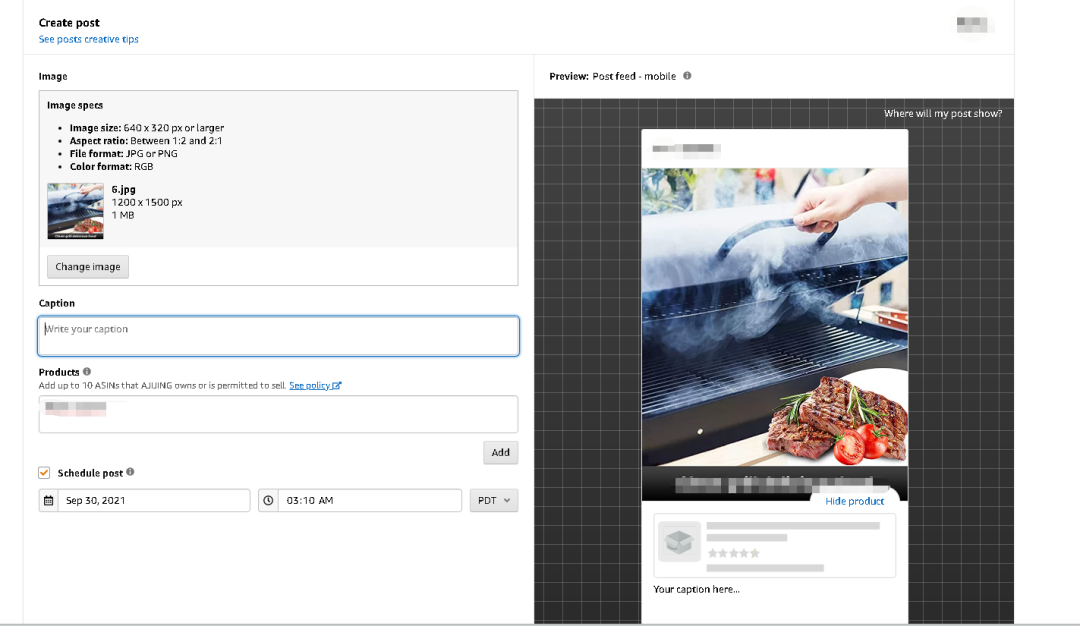Click the calendar icon in the date field
Screen dimensions: 1080x626
[48, 501]
